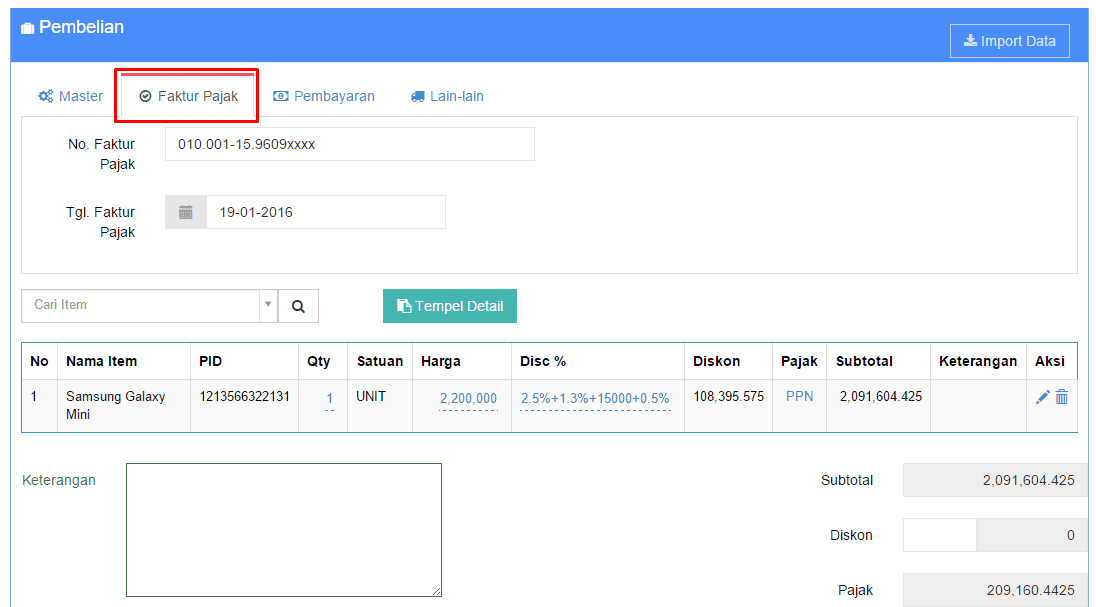Click the Diskon percentage input box
Viewport: 1096px width, 607px height.
pos(939,535)
